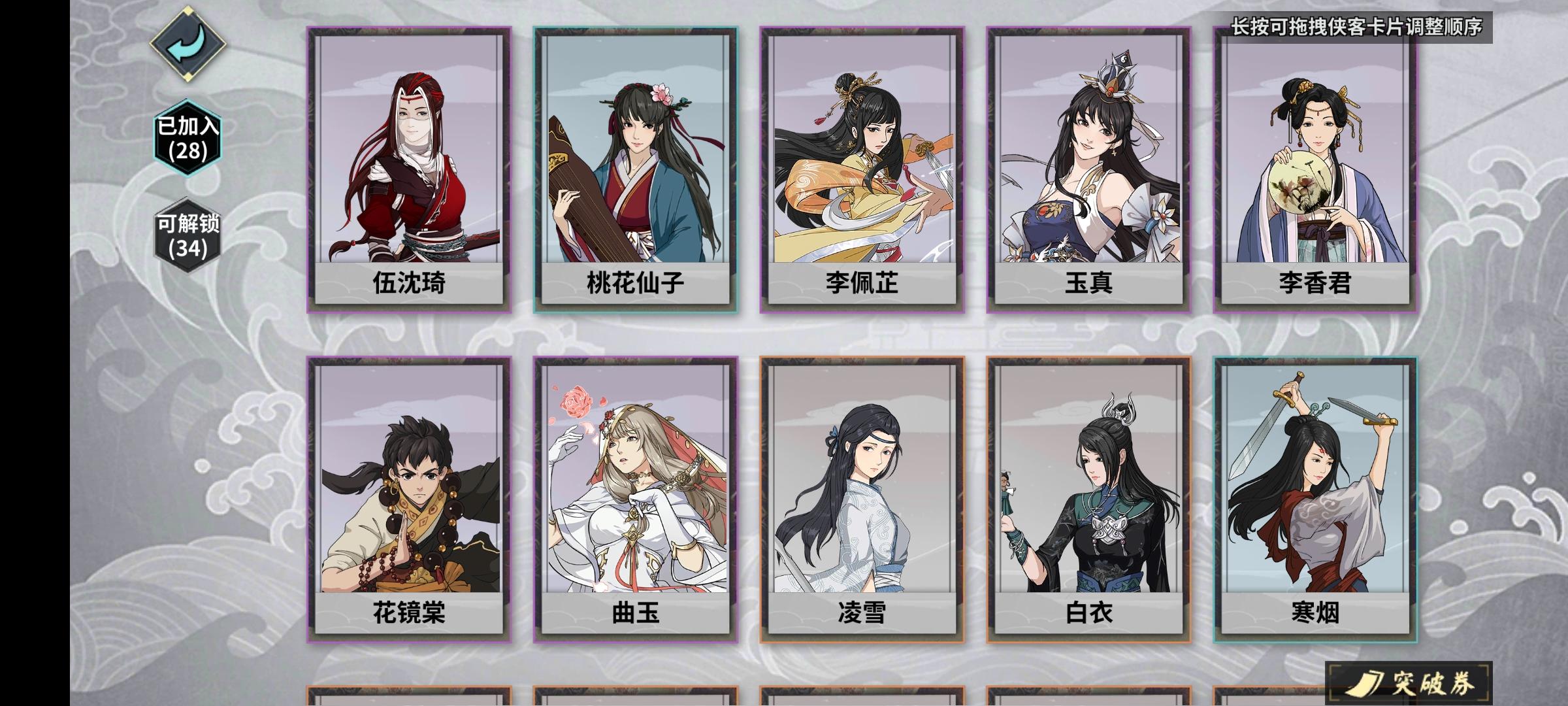Open the 突破券 button
The height and width of the screenshot is (706, 1568).
[x=1409, y=684]
